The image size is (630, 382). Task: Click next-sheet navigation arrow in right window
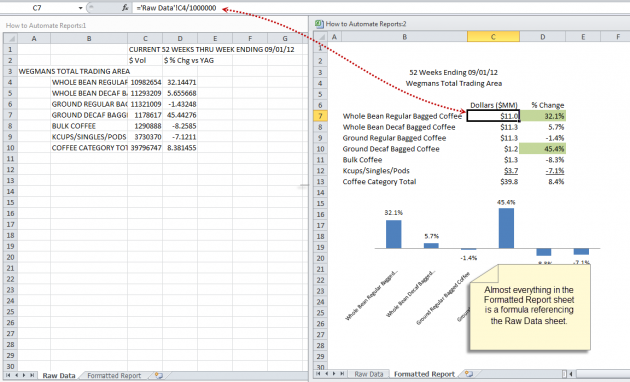[x=334, y=374]
